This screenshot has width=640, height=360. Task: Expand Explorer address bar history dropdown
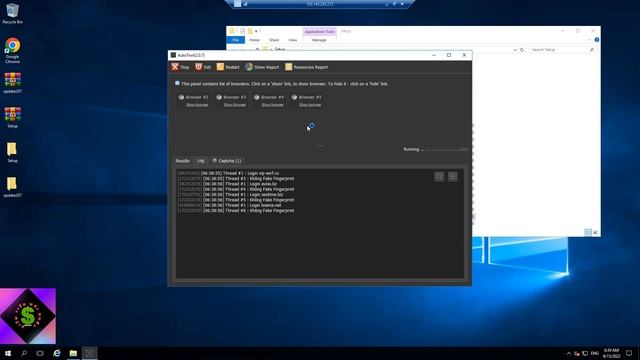click(x=515, y=50)
